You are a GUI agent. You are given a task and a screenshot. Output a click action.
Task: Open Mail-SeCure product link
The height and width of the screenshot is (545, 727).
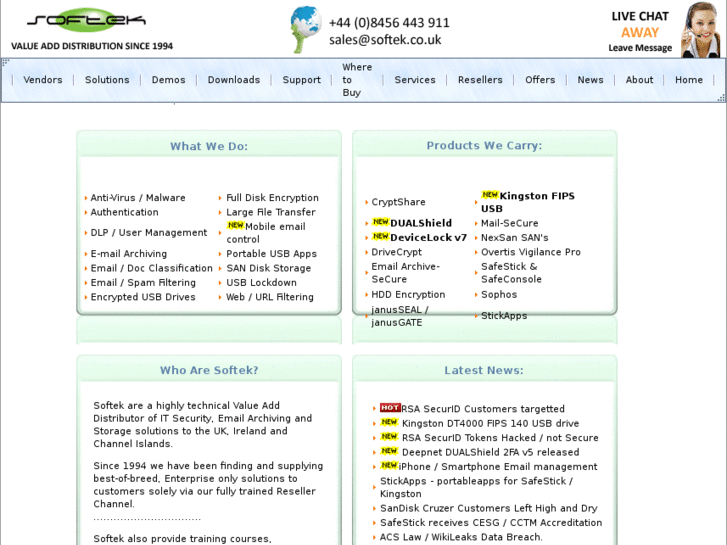point(510,223)
